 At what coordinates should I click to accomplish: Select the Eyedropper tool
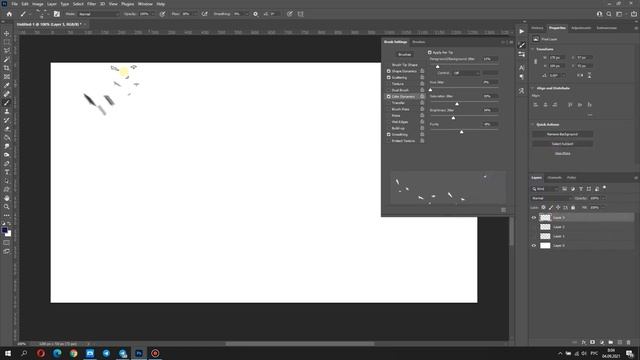(x=7, y=85)
